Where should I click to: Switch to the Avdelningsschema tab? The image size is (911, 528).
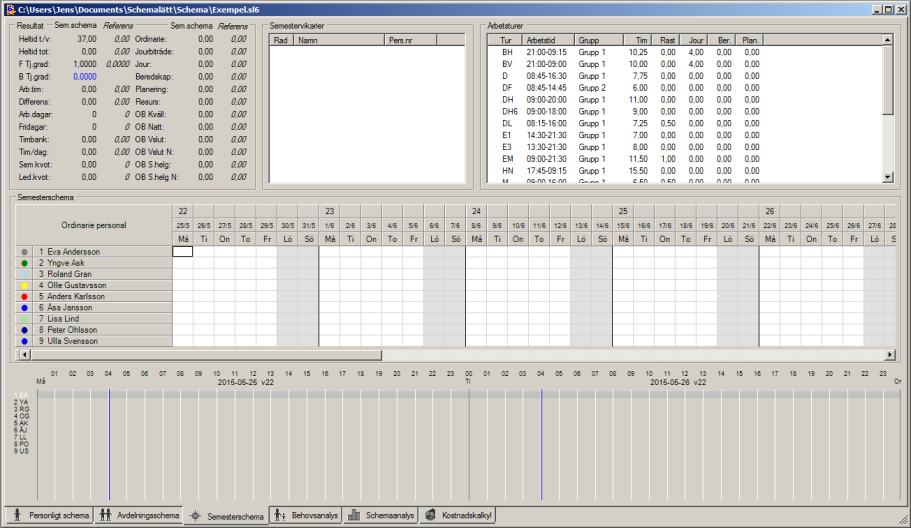138,515
